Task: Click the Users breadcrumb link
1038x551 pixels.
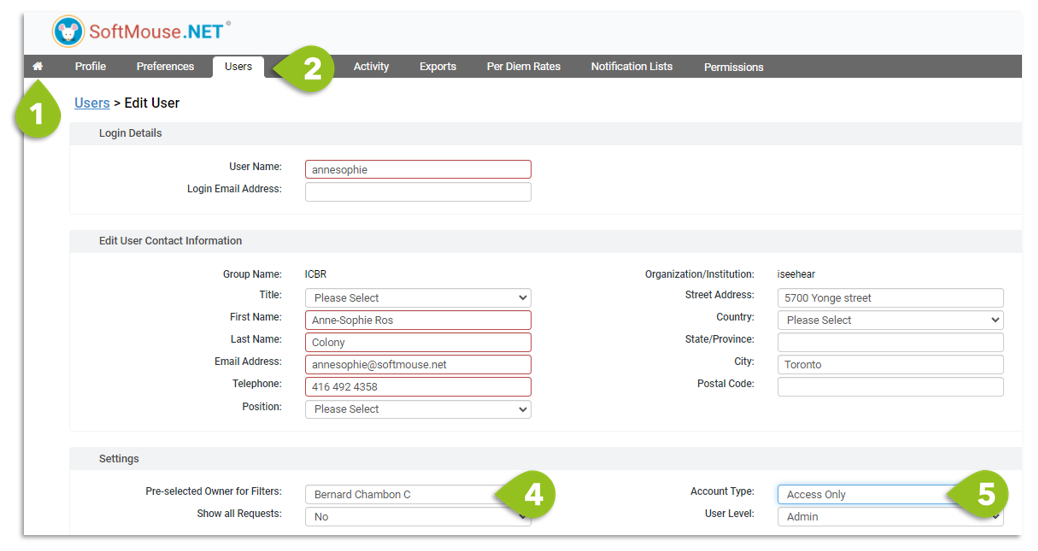Action: pyautogui.click(x=92, y=103)
